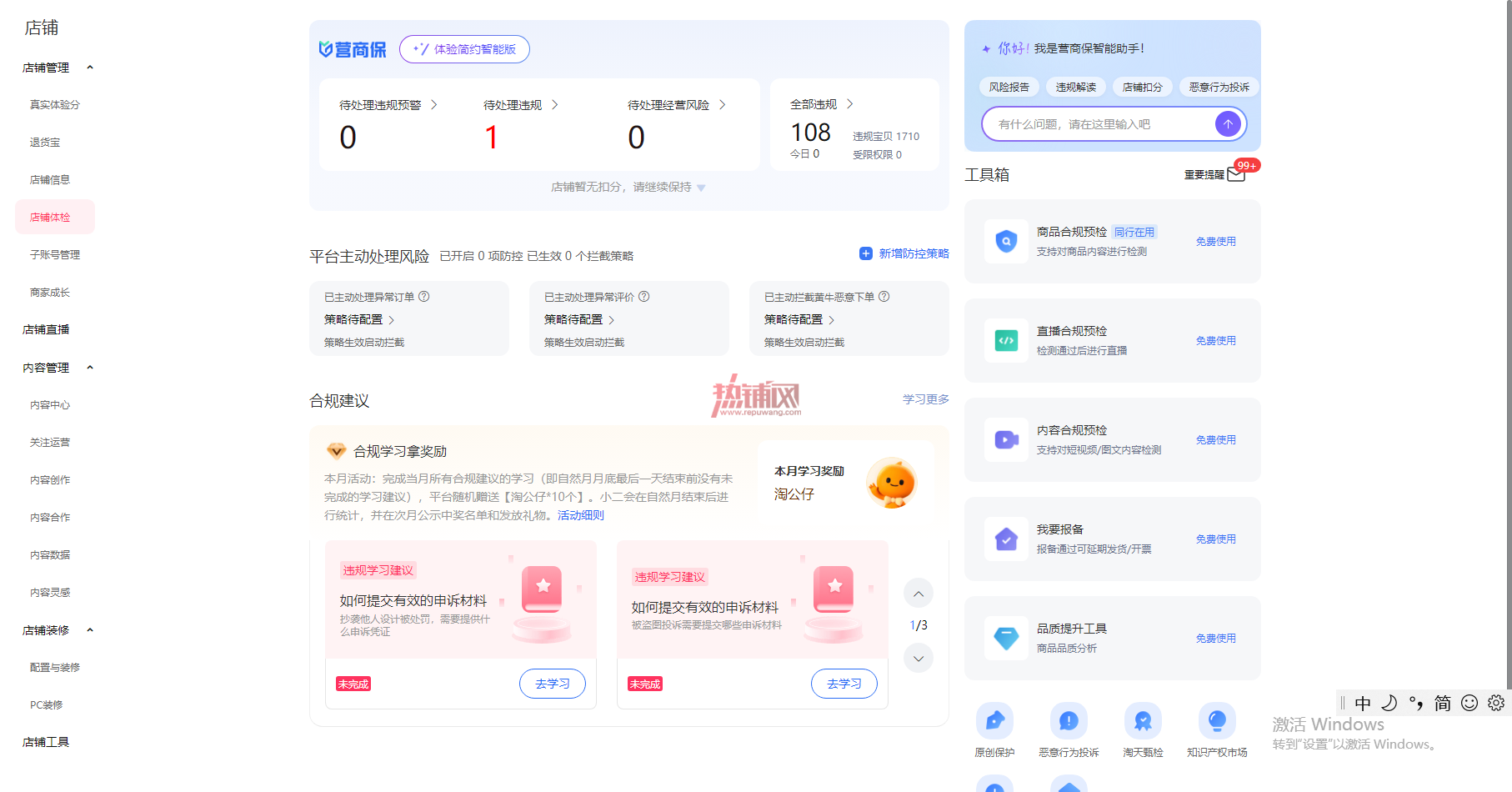Open the 恶意行为投诉 shortcut icon
The width and height of the screenshot is (1512, 792).
point(1069,721)
